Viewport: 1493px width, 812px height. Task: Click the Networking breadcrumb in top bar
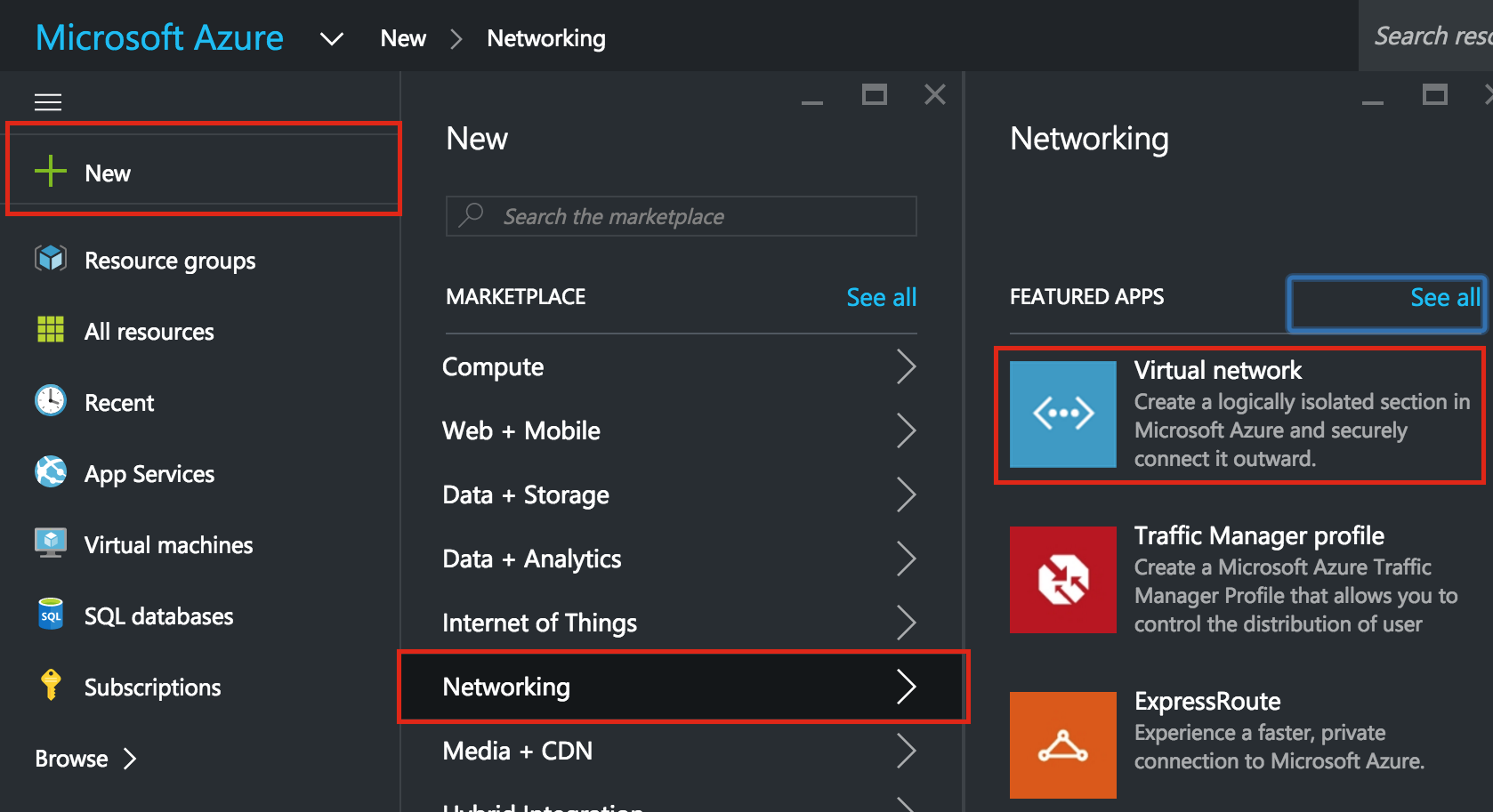pyautogui.click(x=546, y=38)
